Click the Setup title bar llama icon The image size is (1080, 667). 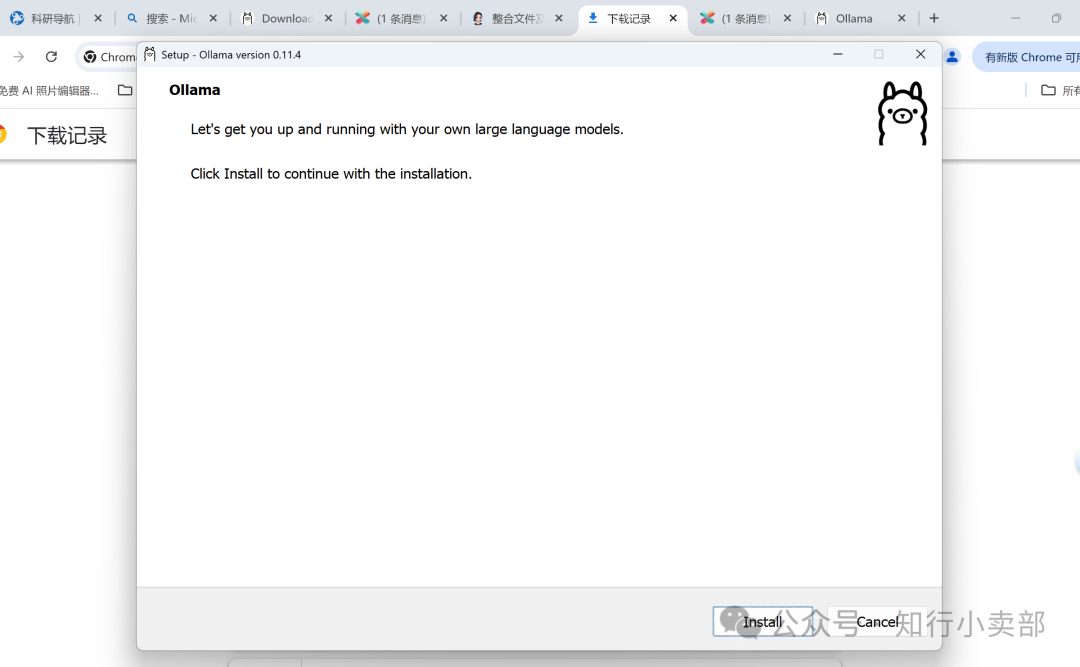(149, 54)
